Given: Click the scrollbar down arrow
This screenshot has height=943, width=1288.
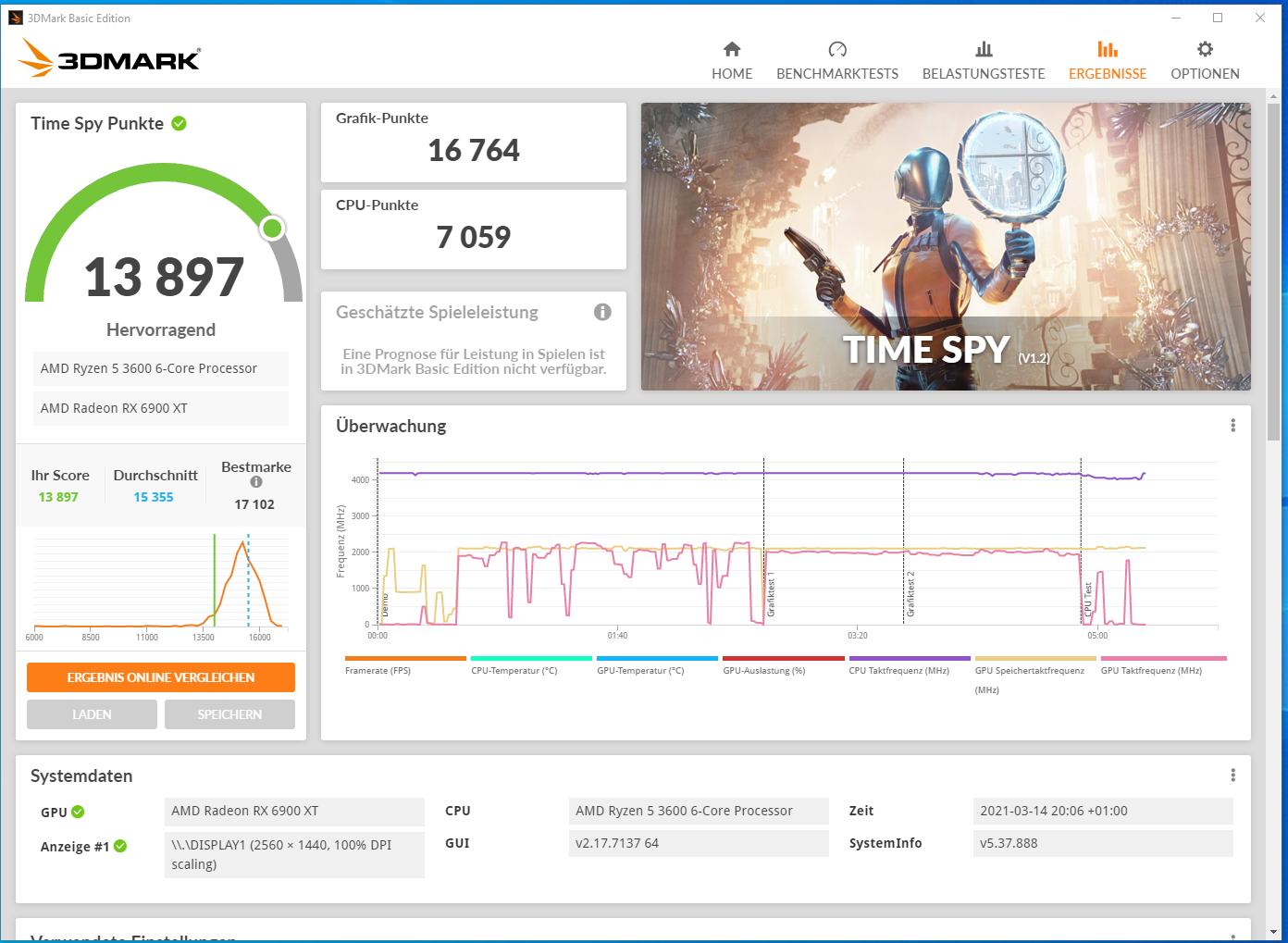Looking at the screenshot, I should (1274, 931).
